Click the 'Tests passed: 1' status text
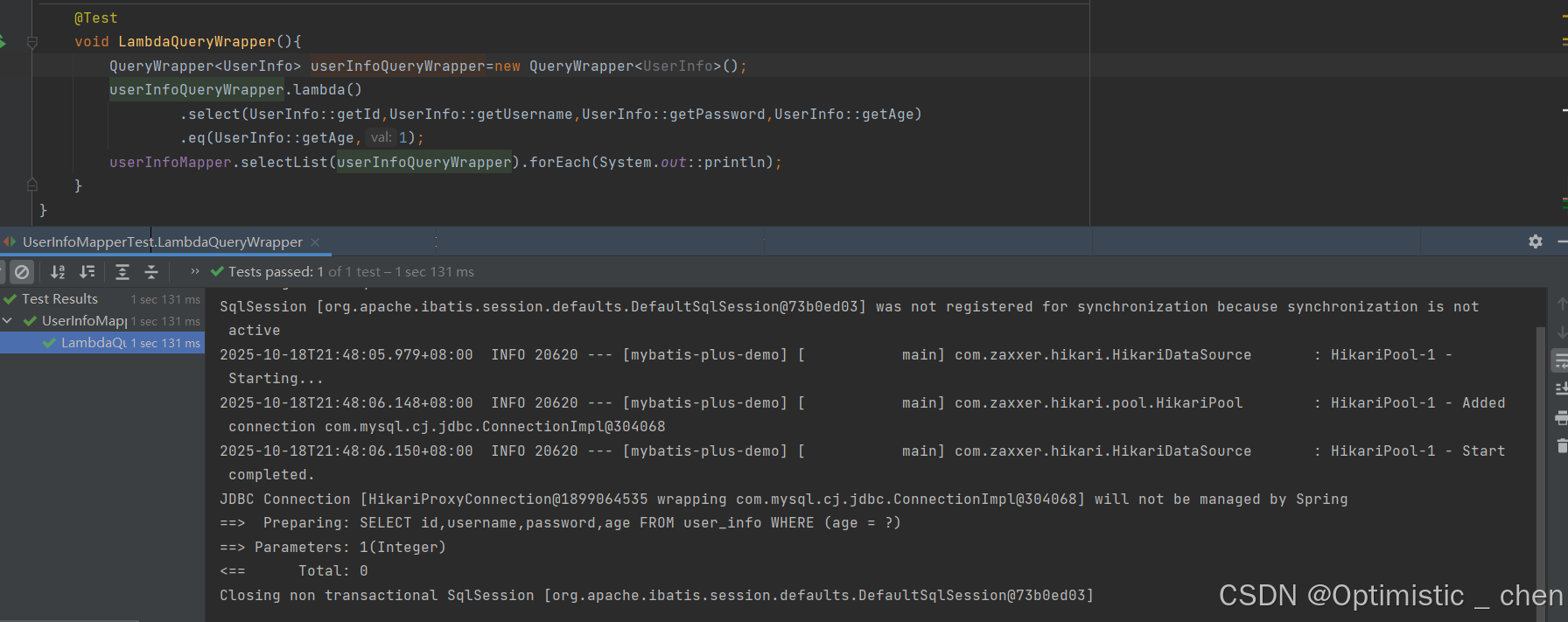Screen dimensions: 1568x622 pyautogui.click(x=276, y=272)
